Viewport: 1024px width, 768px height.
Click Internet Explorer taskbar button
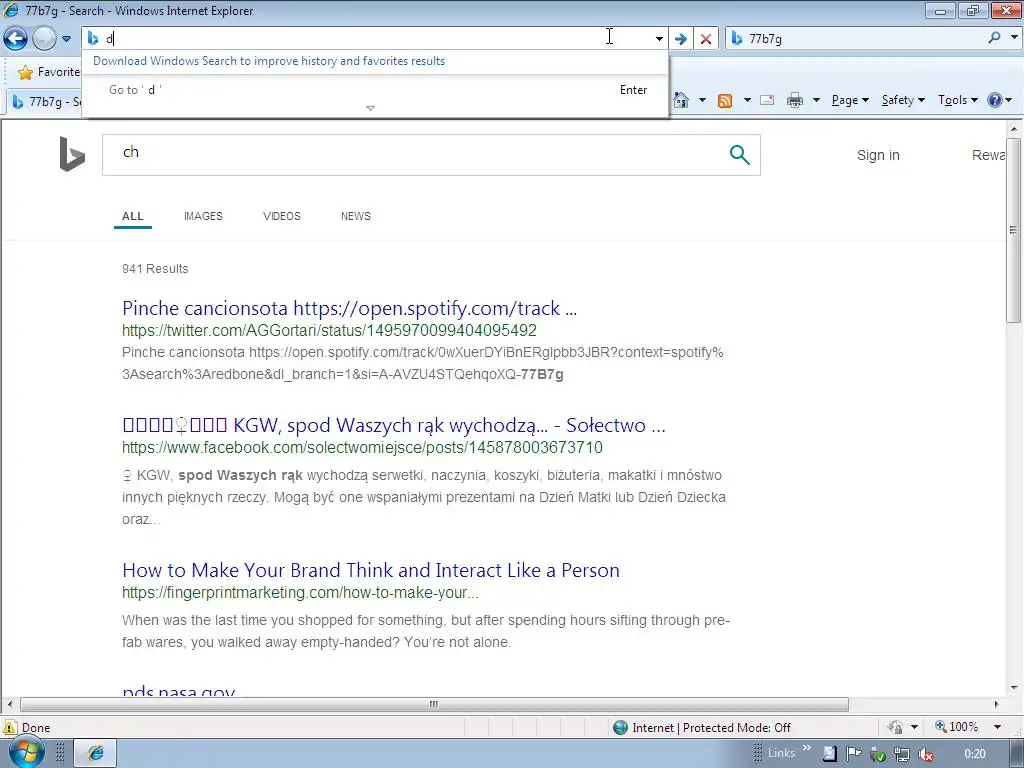(x=95, y=754)
